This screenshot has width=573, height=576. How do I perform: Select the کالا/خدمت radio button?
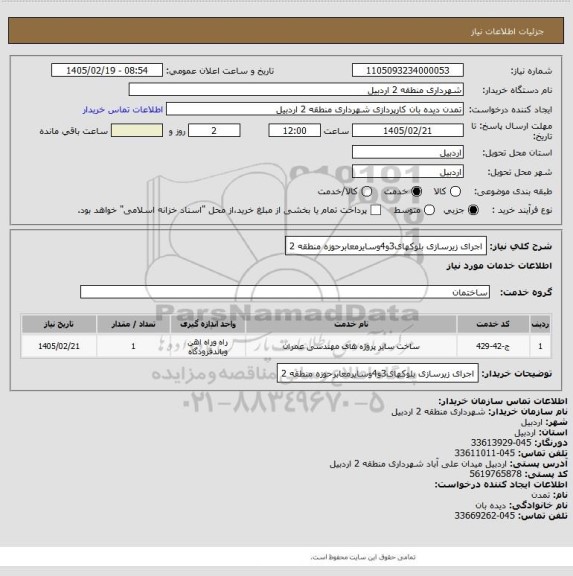pyautogui.click(x=367, y=191)
